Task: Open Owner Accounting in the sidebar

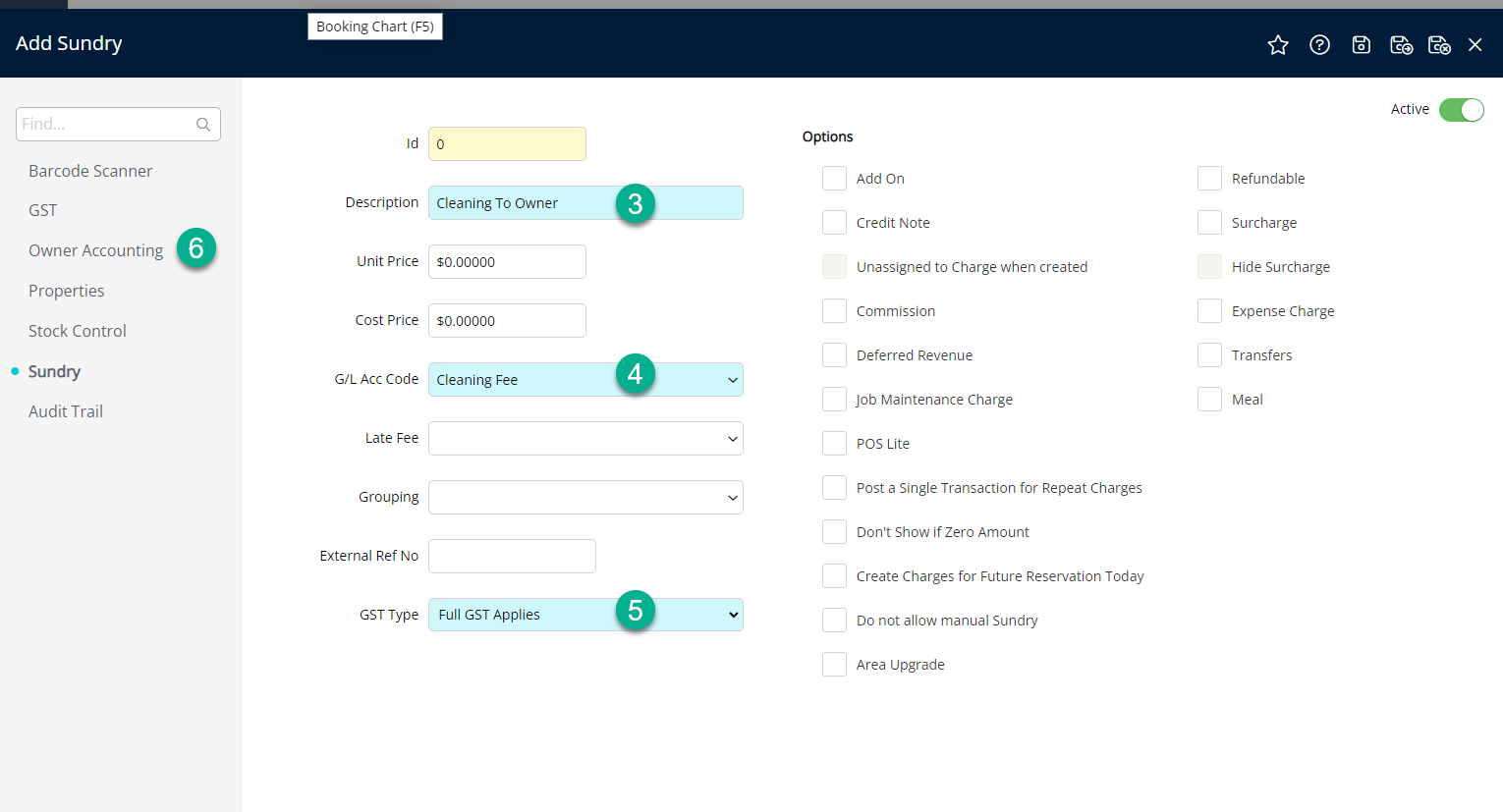Action: (x=95, y=250)
